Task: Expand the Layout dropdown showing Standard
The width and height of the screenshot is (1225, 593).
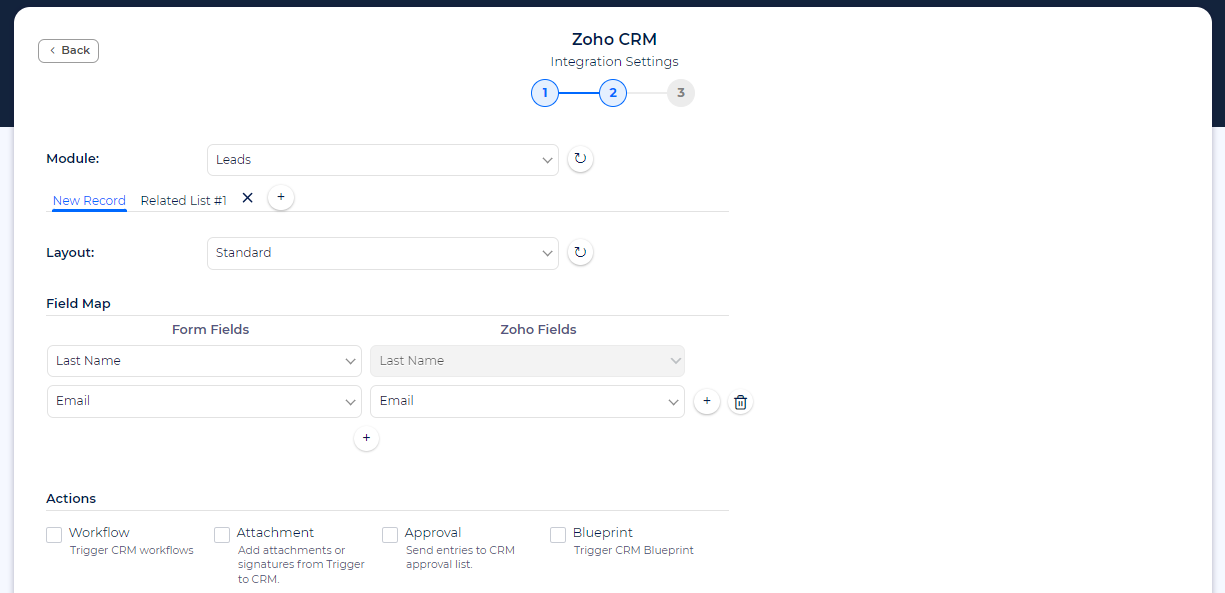Action: tap(382, 253)
